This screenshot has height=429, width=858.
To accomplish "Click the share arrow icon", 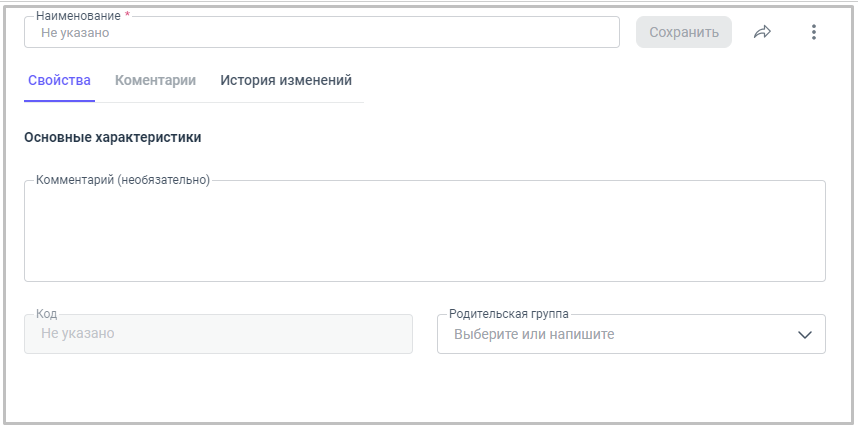I will click(x=763, y=32).
